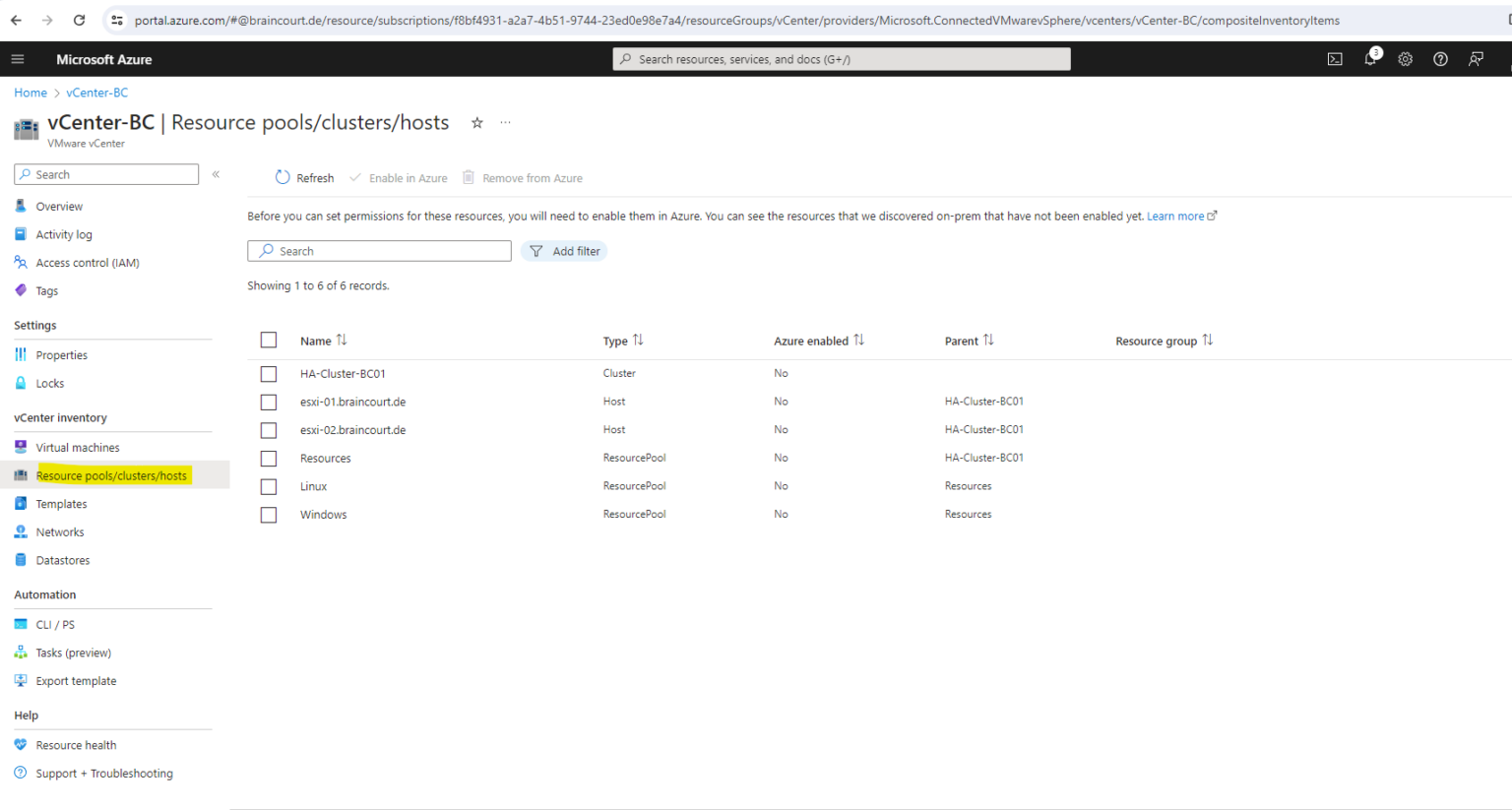The height and width of the screenshot is (810, 1512).
Task: Open the Cloud Shell terminal
Action: [1335, 59]
